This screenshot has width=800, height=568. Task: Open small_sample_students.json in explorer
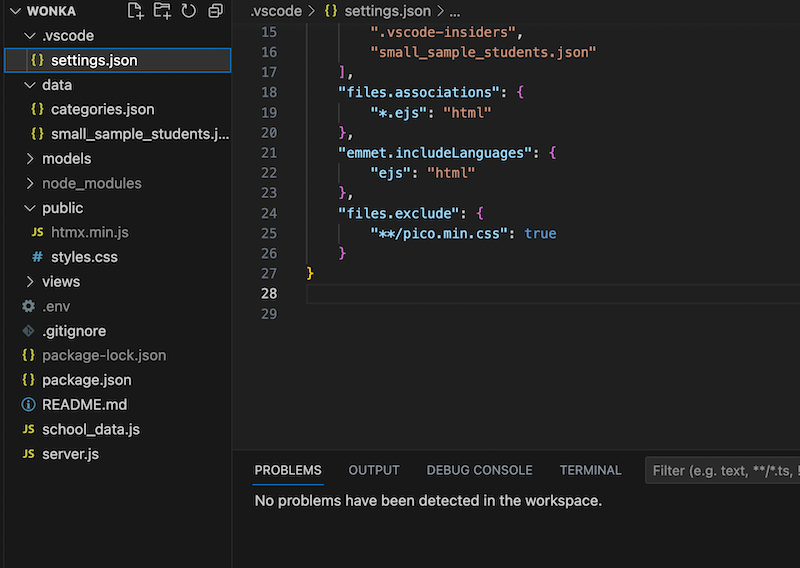(x=118, y=134)
